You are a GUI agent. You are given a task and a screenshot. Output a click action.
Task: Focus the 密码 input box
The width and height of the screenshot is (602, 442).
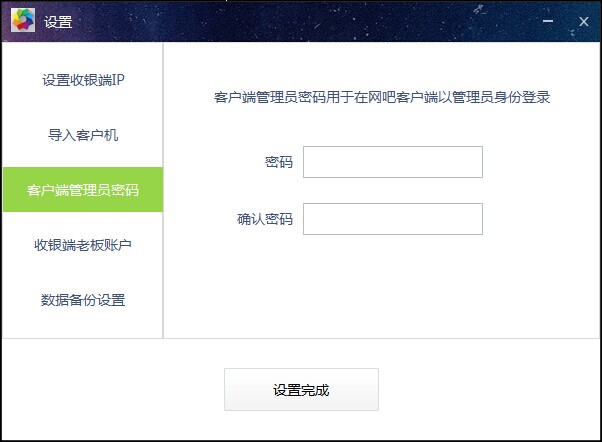(393, 162)
